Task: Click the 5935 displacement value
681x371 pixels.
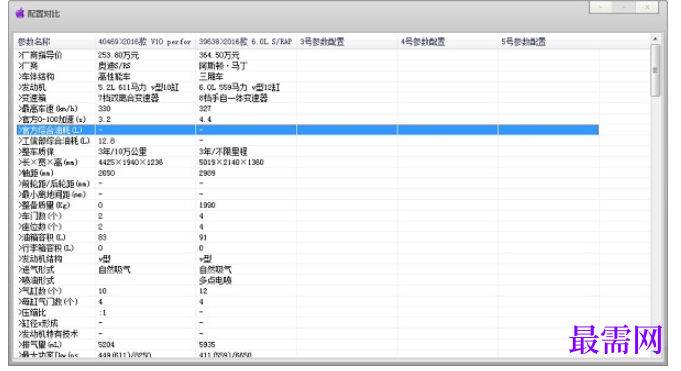Action: pos(207,344)
